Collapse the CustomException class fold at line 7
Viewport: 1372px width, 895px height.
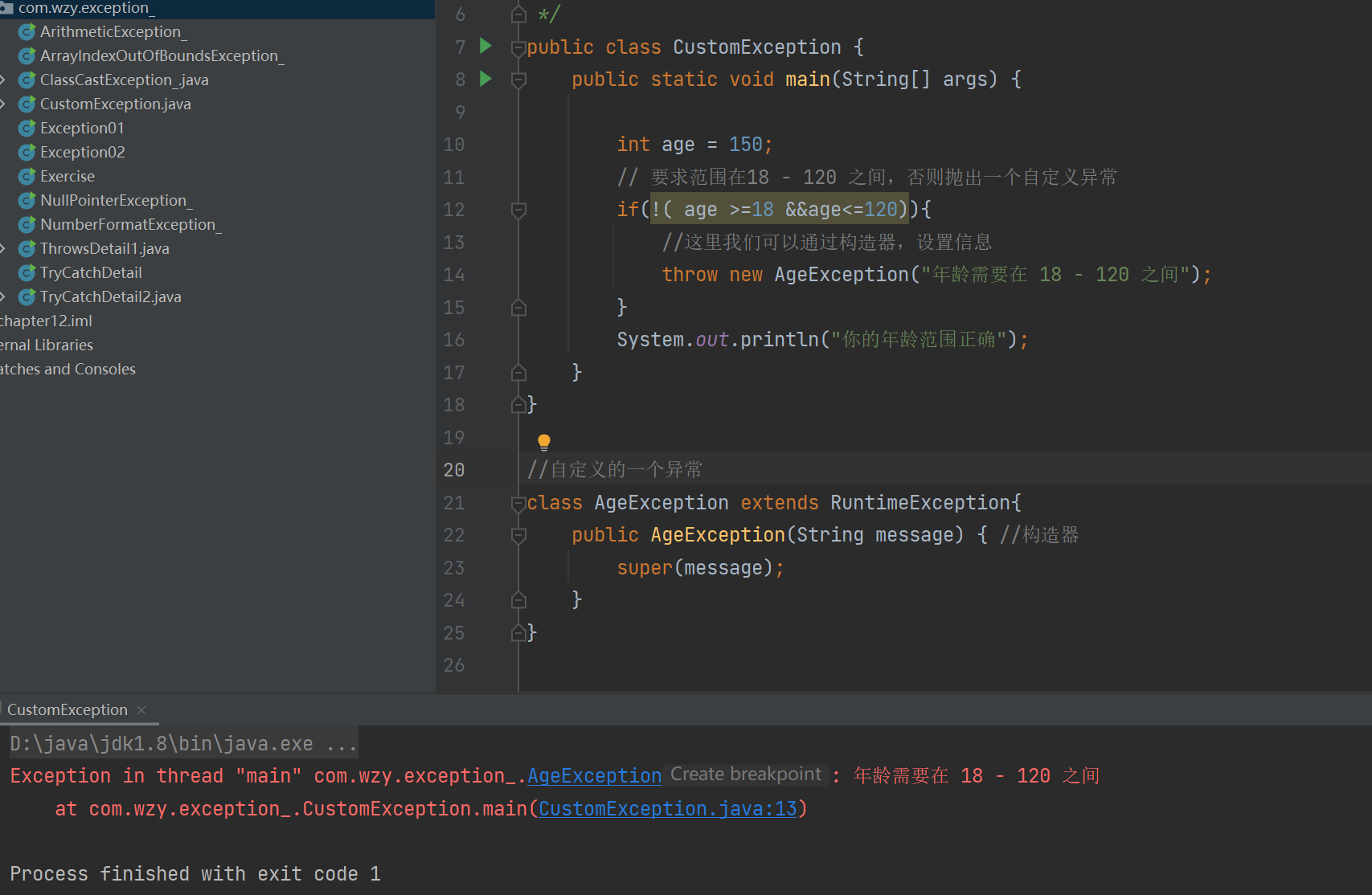click(518, 48)
